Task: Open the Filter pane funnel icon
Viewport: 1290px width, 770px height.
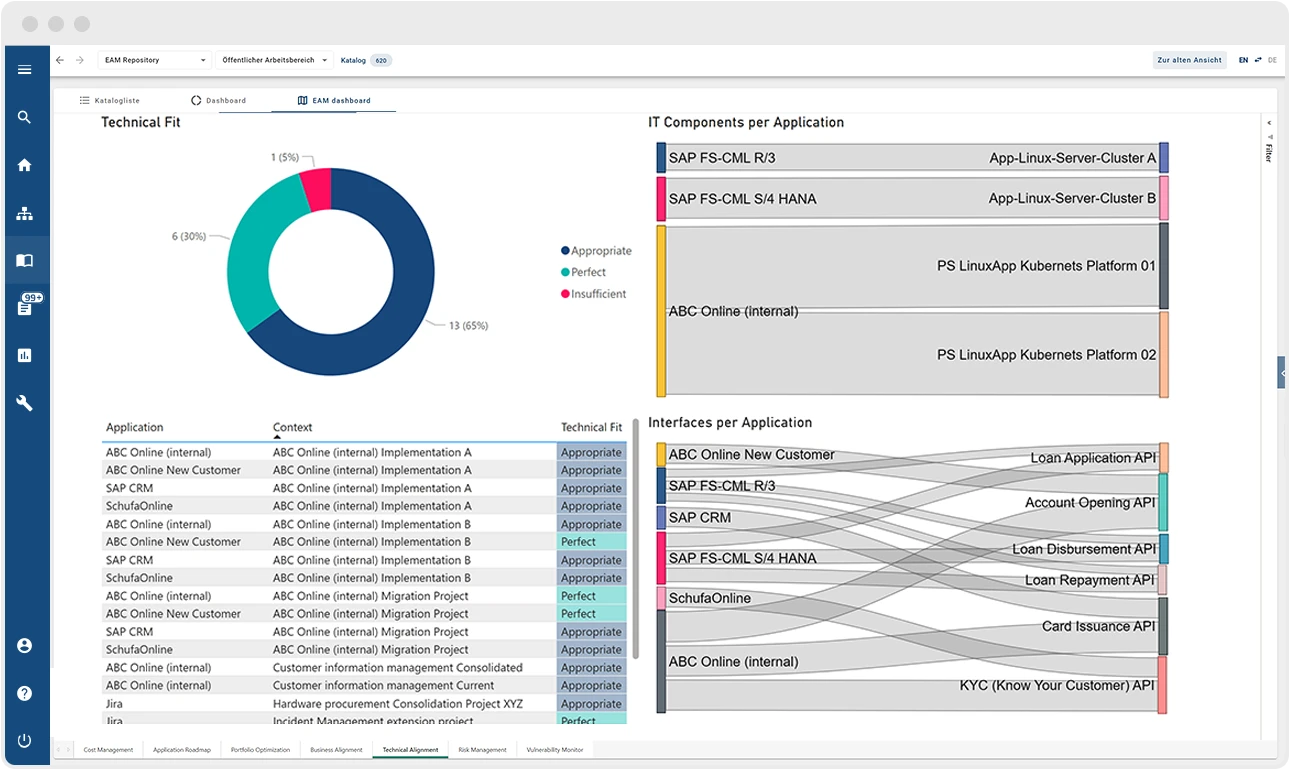Action: pos(1269,137)
